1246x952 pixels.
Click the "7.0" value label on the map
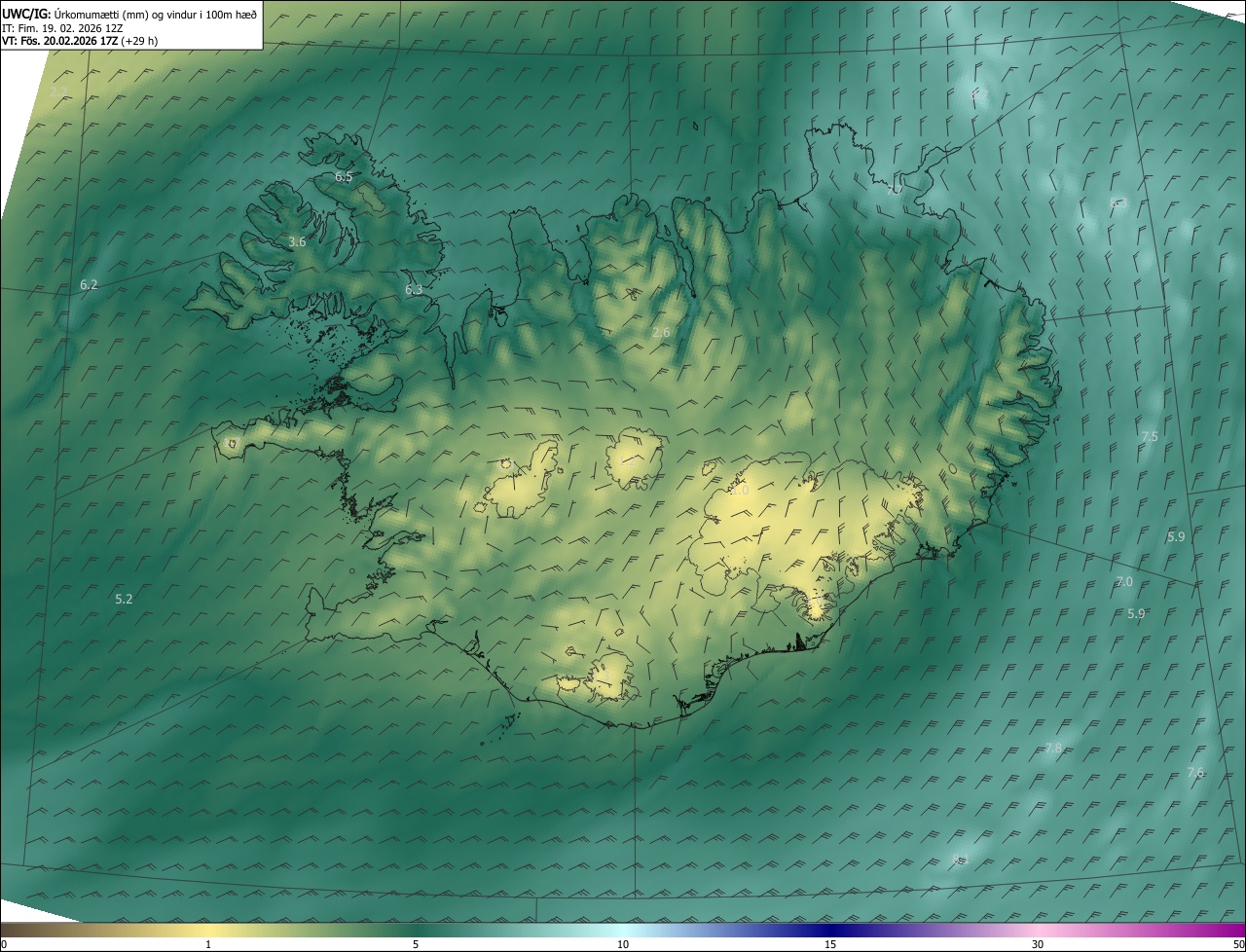click(1124, 582)
